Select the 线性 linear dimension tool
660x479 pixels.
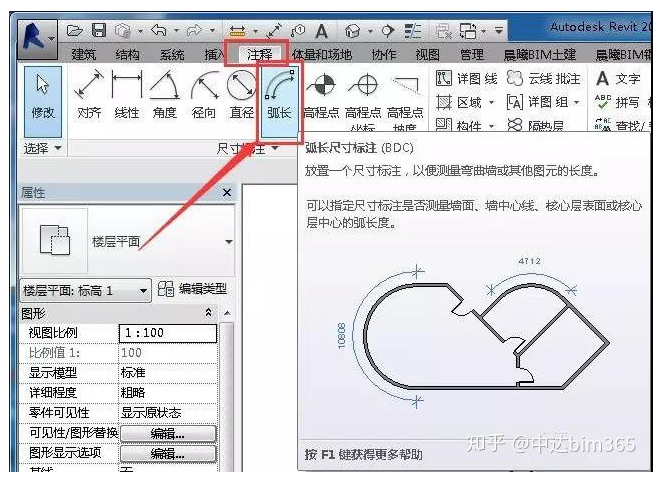click(x=127, y=95)
